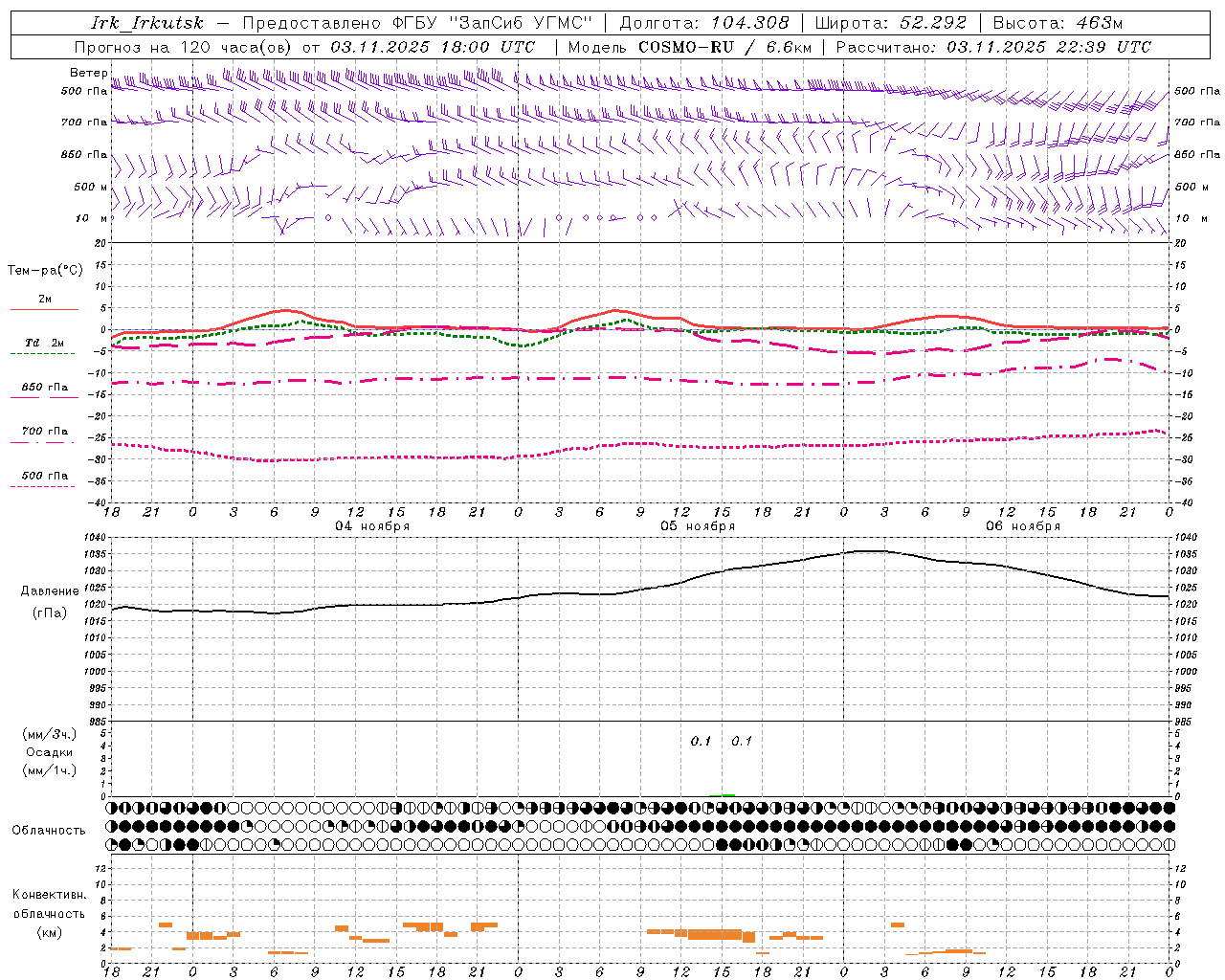Click the 'Конвективн.' convective cloud label
The width and height of the screenshot is (1225, 980).
click(50, 895)
